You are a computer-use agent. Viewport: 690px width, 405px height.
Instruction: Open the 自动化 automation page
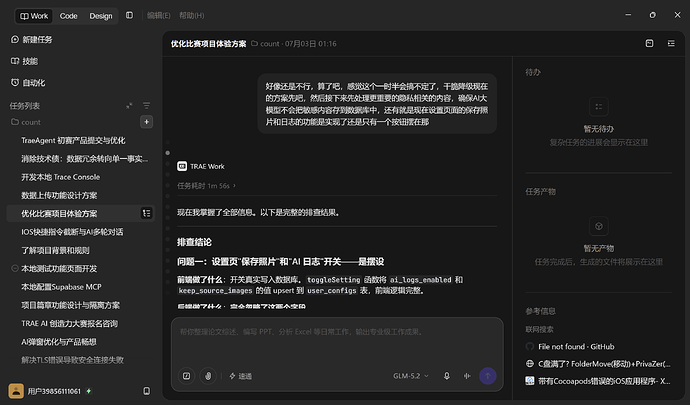pos(28,83)
